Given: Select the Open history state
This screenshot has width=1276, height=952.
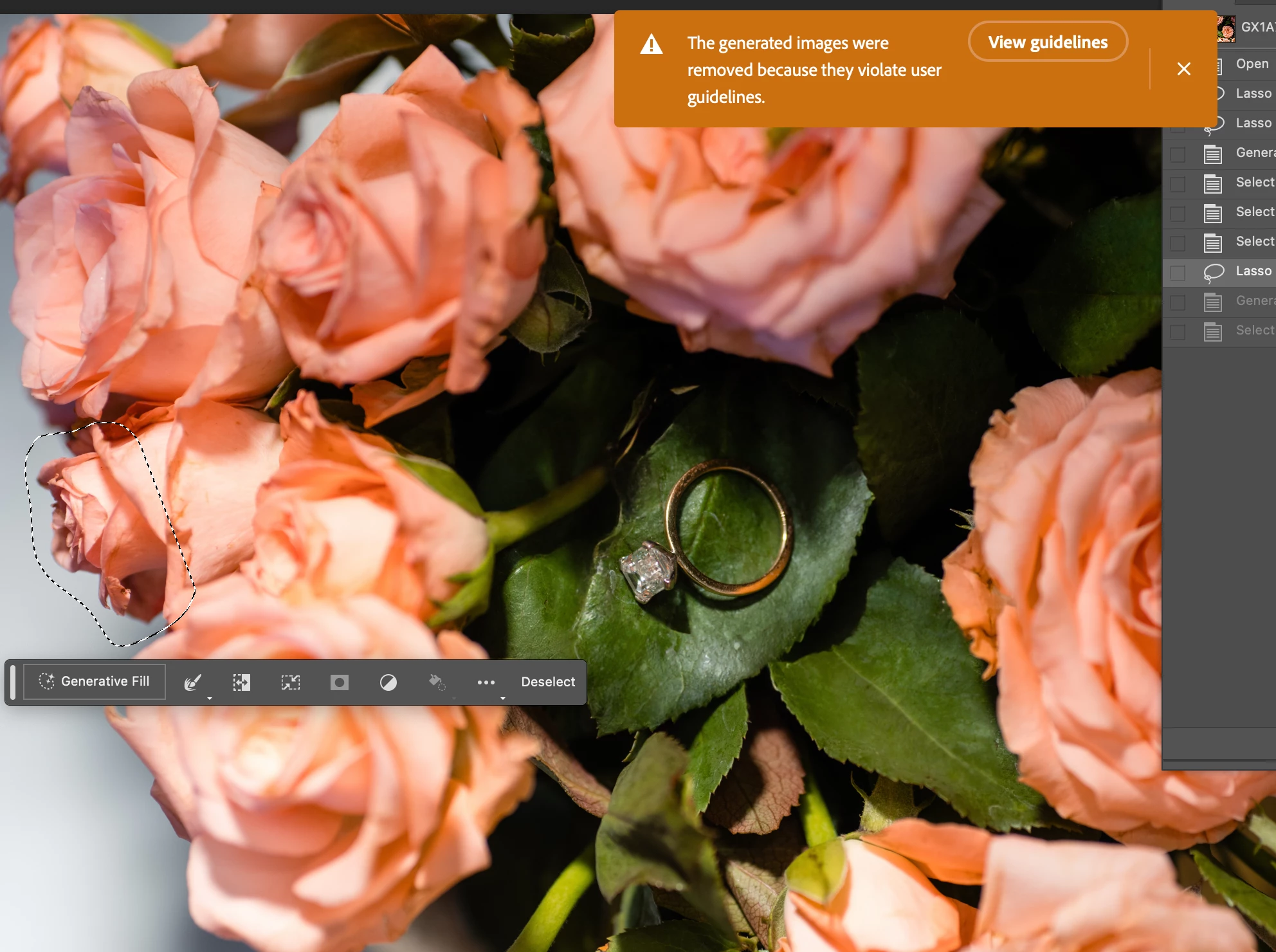Looking at the screenshot, I should point(1252,64).
